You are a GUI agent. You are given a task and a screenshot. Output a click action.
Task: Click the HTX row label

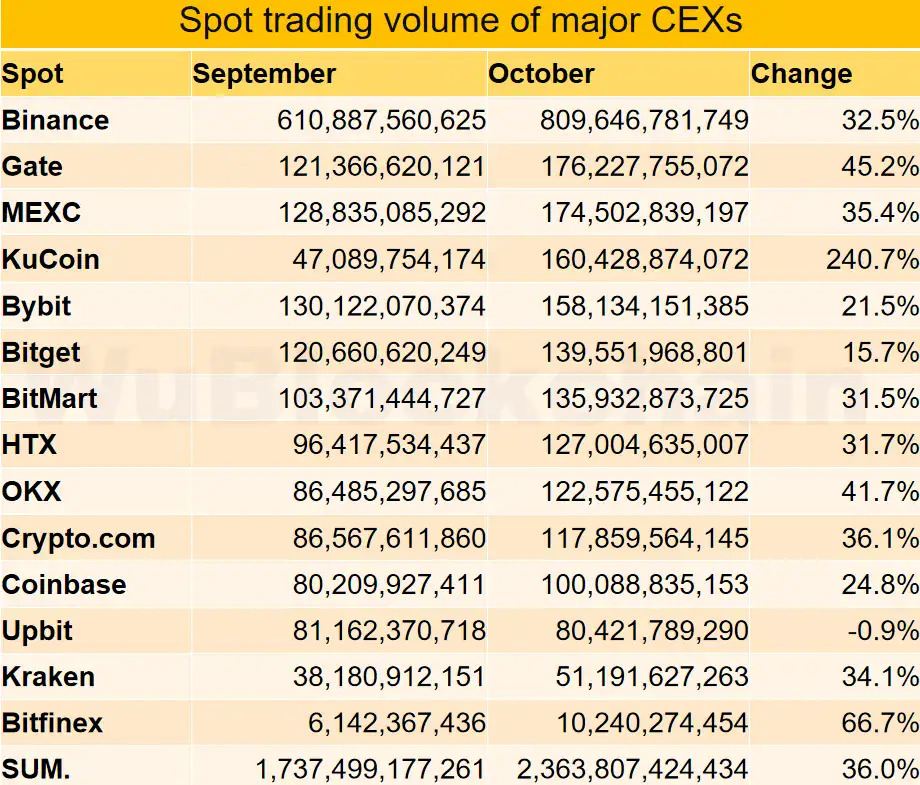(x=29, y=445)
